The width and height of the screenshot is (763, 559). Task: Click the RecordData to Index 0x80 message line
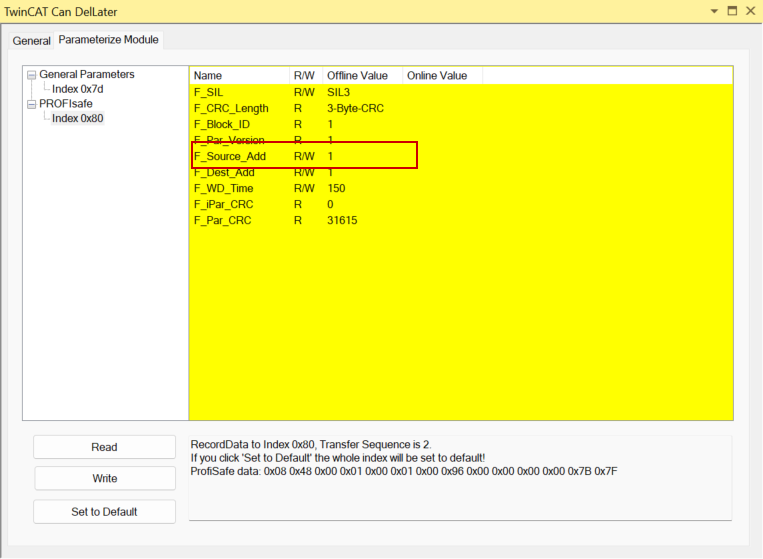pos(311,444)
